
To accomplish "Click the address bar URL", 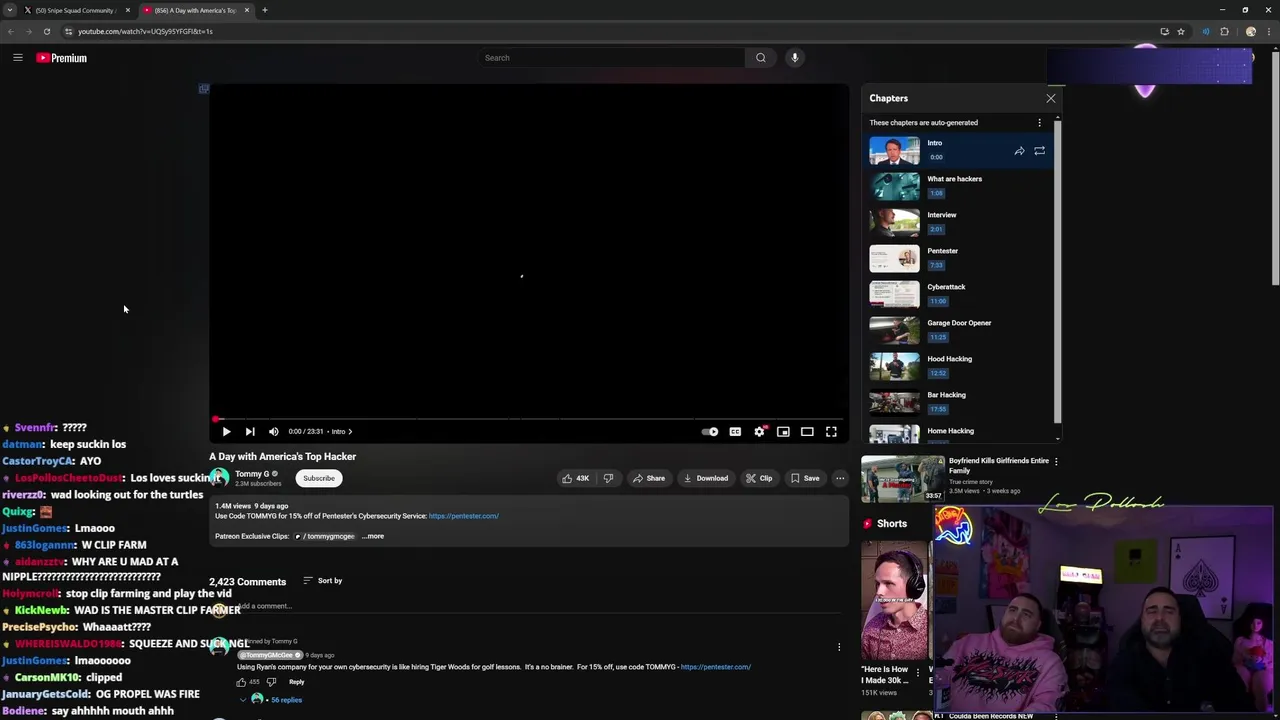I will (x=145, y=31).
